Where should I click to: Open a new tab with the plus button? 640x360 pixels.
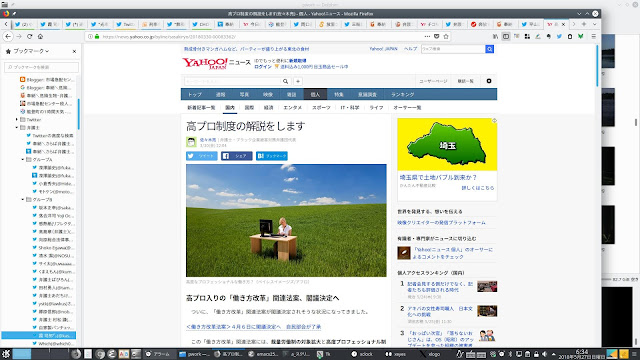(x=584, y=24)
